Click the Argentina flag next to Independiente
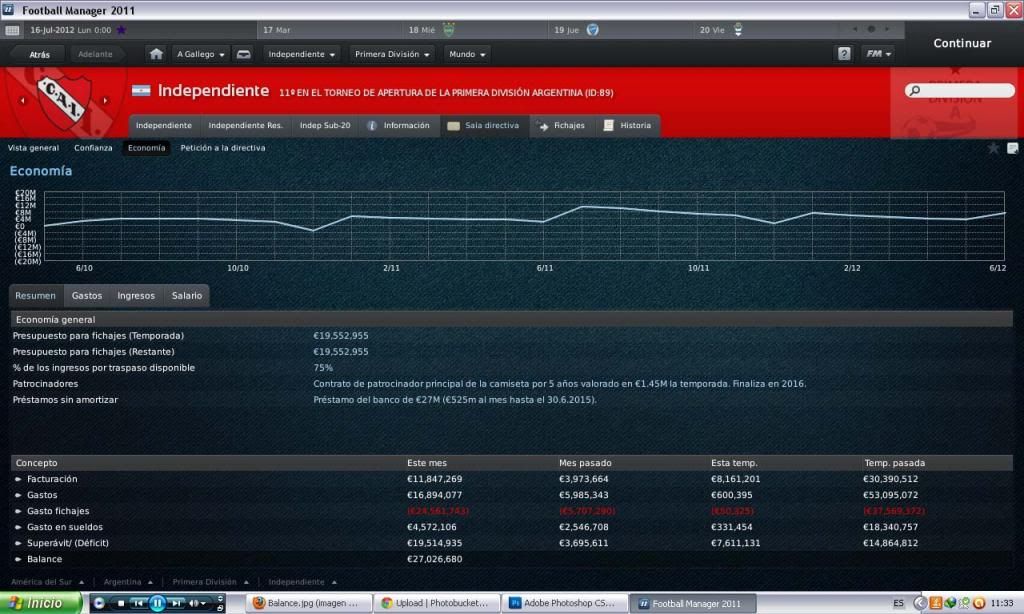 (x=141, y=91)
